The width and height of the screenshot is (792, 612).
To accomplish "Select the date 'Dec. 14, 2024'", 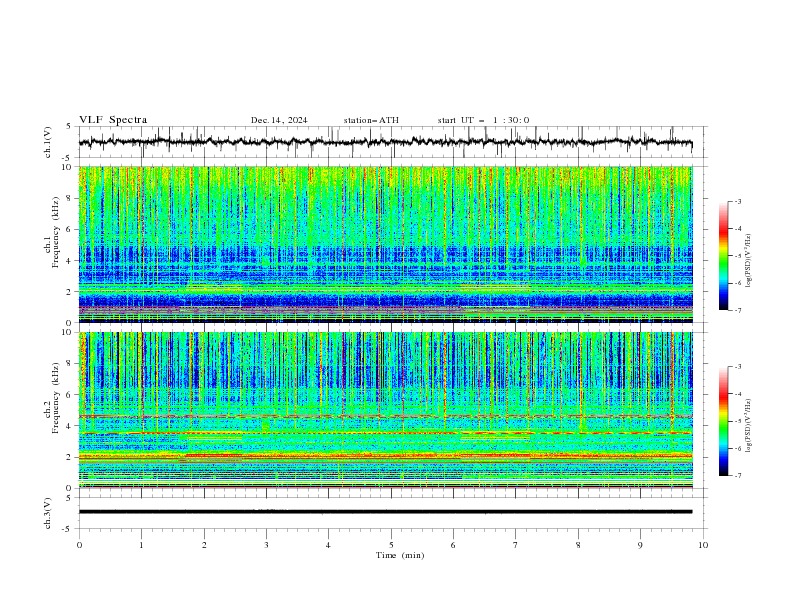I will (279, 120).
